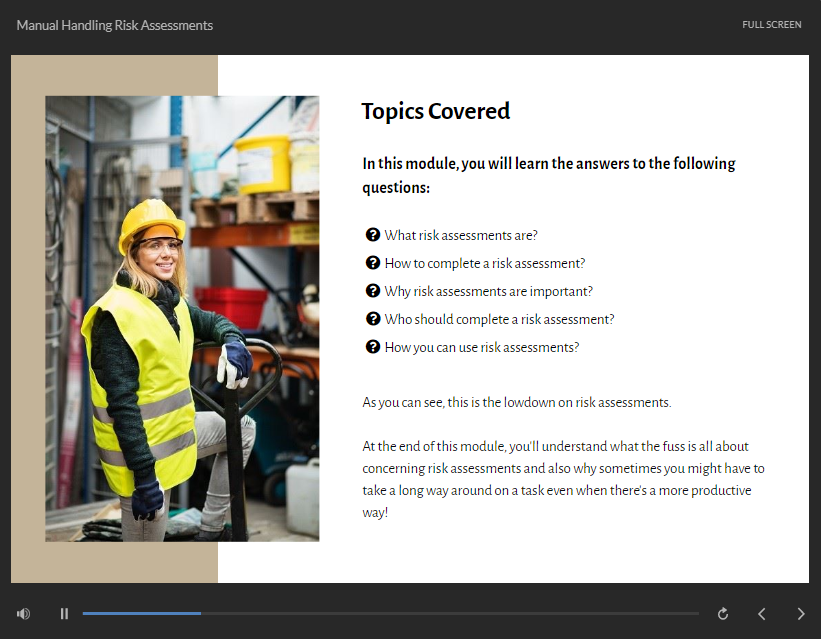Click question icon beside 'How to complete a risk assessment?'

point(373,263)
